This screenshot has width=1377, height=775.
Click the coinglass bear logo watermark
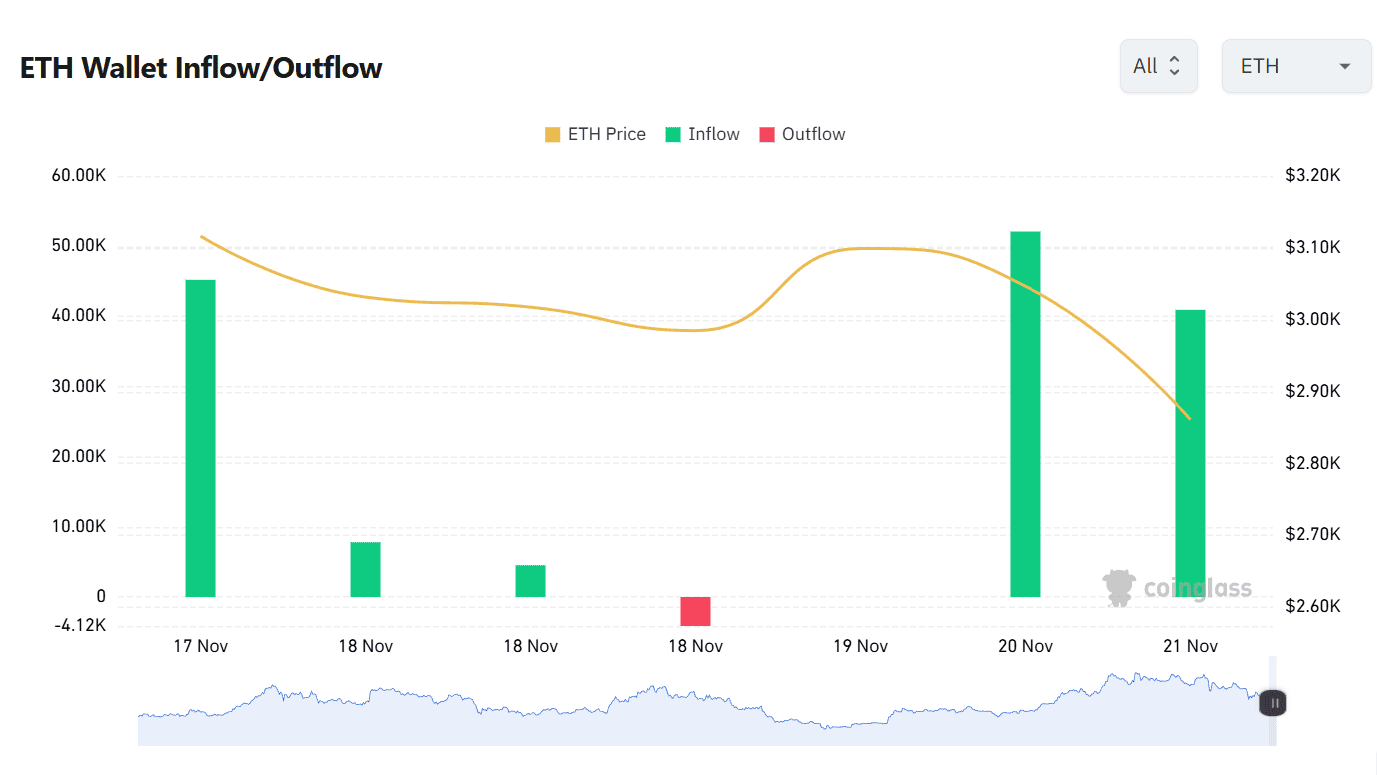pyautogui.click(x=1119, y=588)
